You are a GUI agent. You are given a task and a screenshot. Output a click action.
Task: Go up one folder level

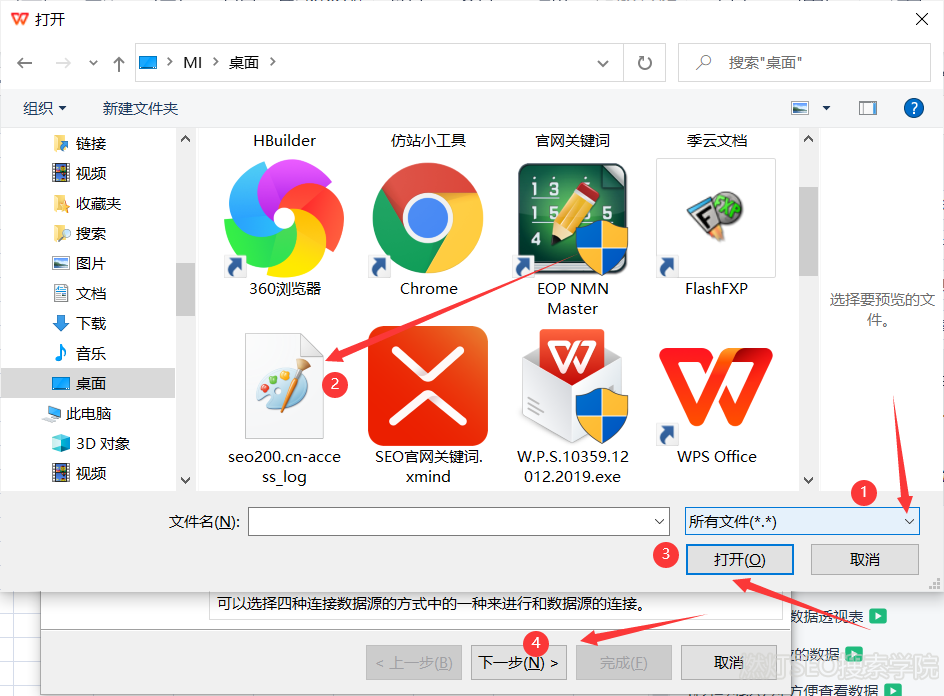(119, 63)
